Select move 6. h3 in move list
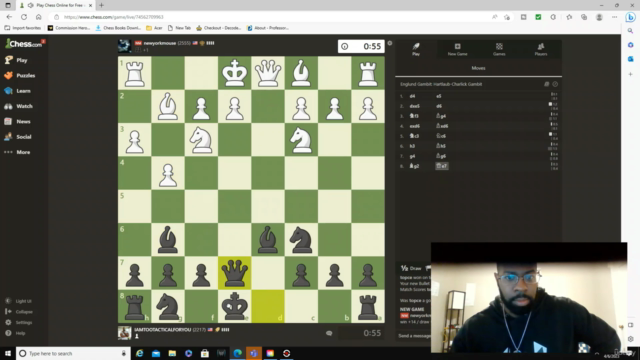 (412, 146)
